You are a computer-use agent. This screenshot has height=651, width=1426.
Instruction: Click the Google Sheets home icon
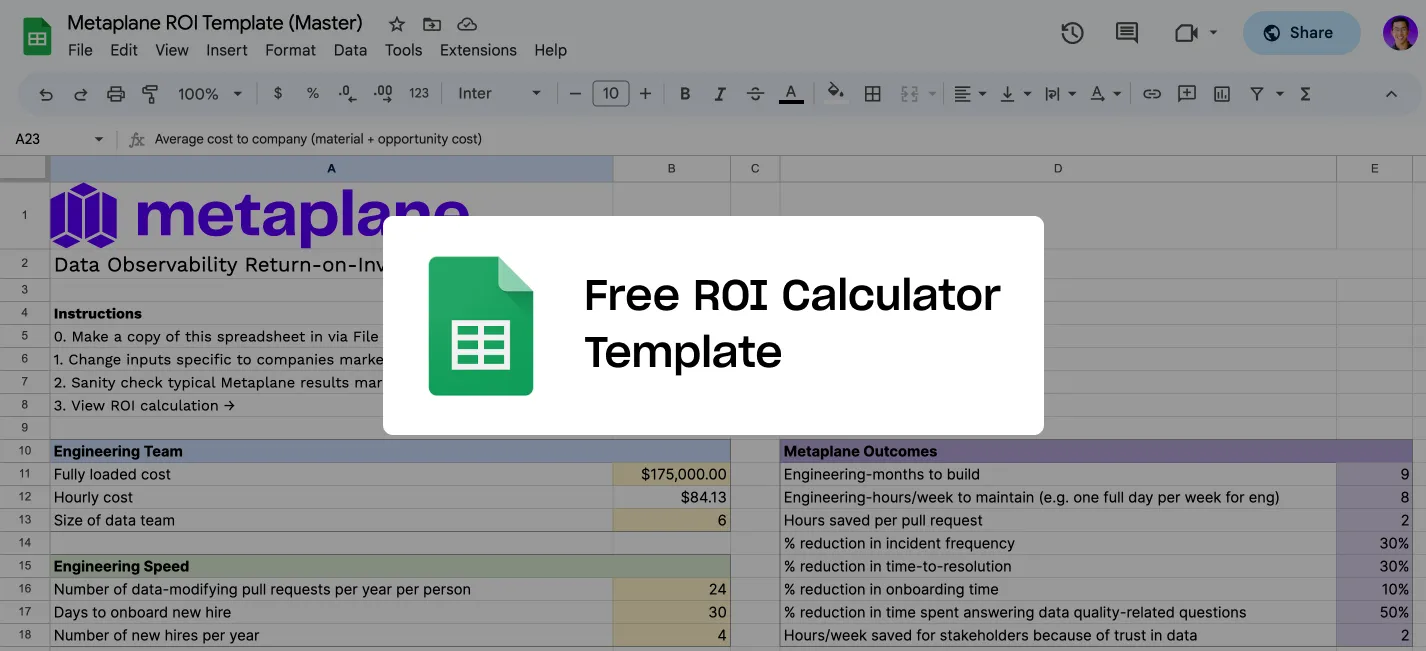[37, 36]
